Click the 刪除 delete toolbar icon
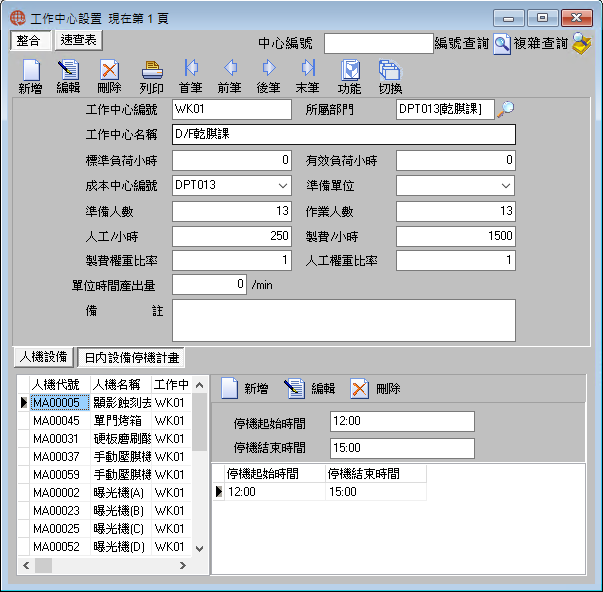The height and width of the screenshot is (592, 603). [109, 70]
